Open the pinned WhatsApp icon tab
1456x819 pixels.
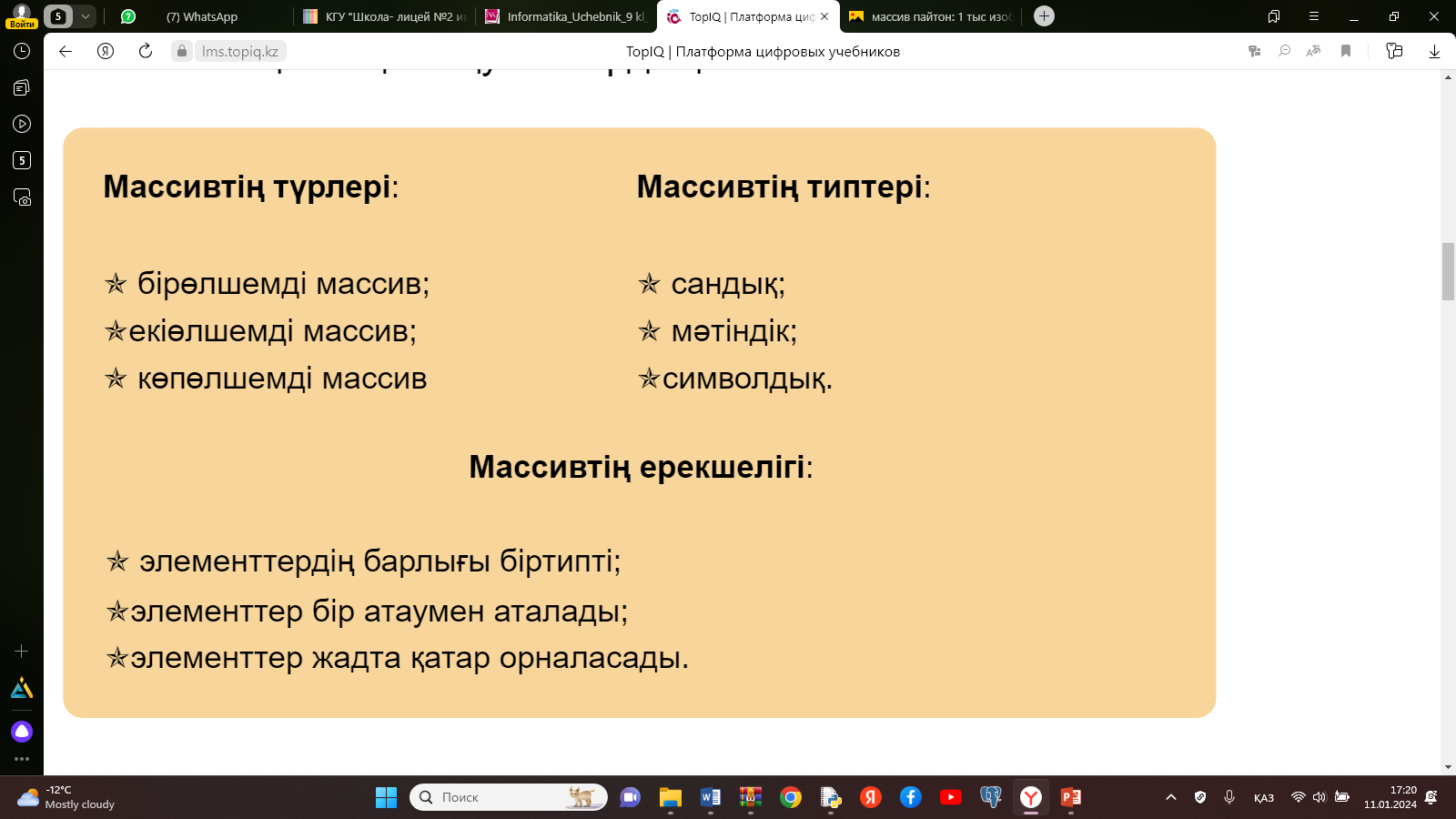[128, 16]
